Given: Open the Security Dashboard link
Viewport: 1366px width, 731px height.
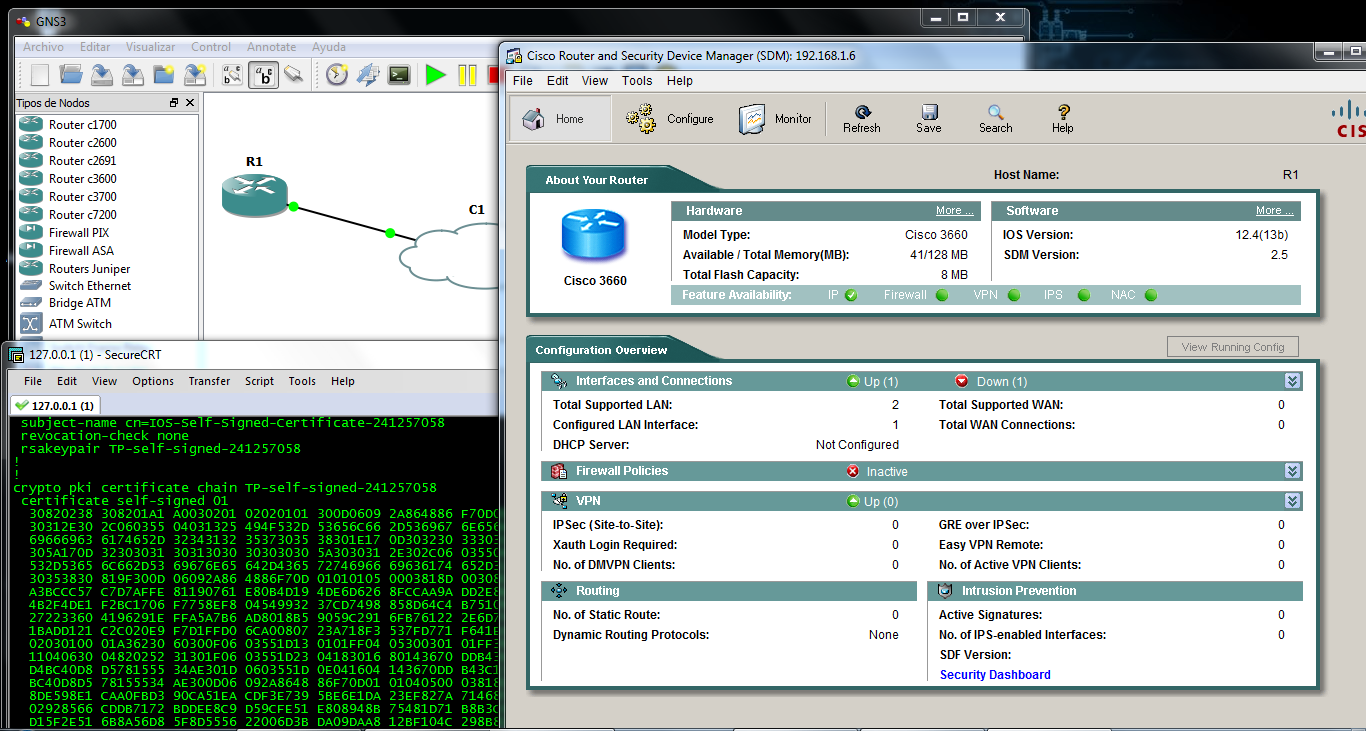Looking at the screenshot, I should tap(995, 675).
